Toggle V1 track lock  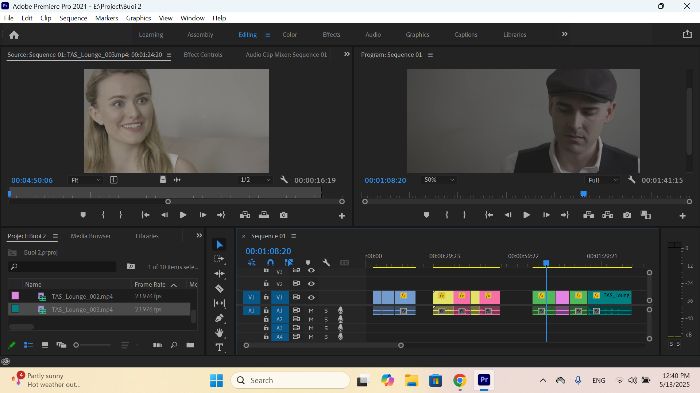tap(266, 297)
